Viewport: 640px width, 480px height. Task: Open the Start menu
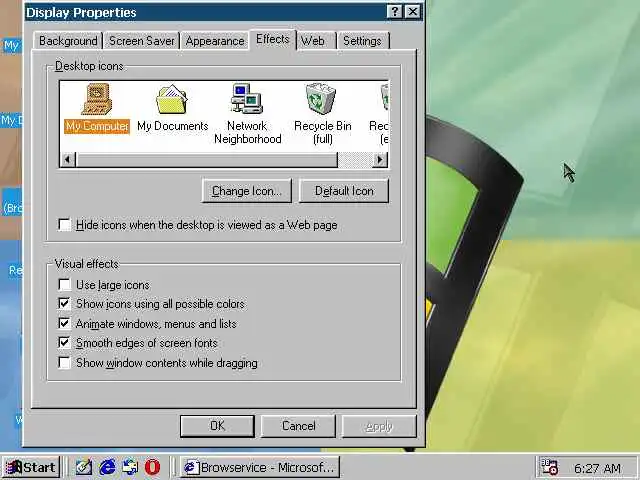tap(31, 467)
